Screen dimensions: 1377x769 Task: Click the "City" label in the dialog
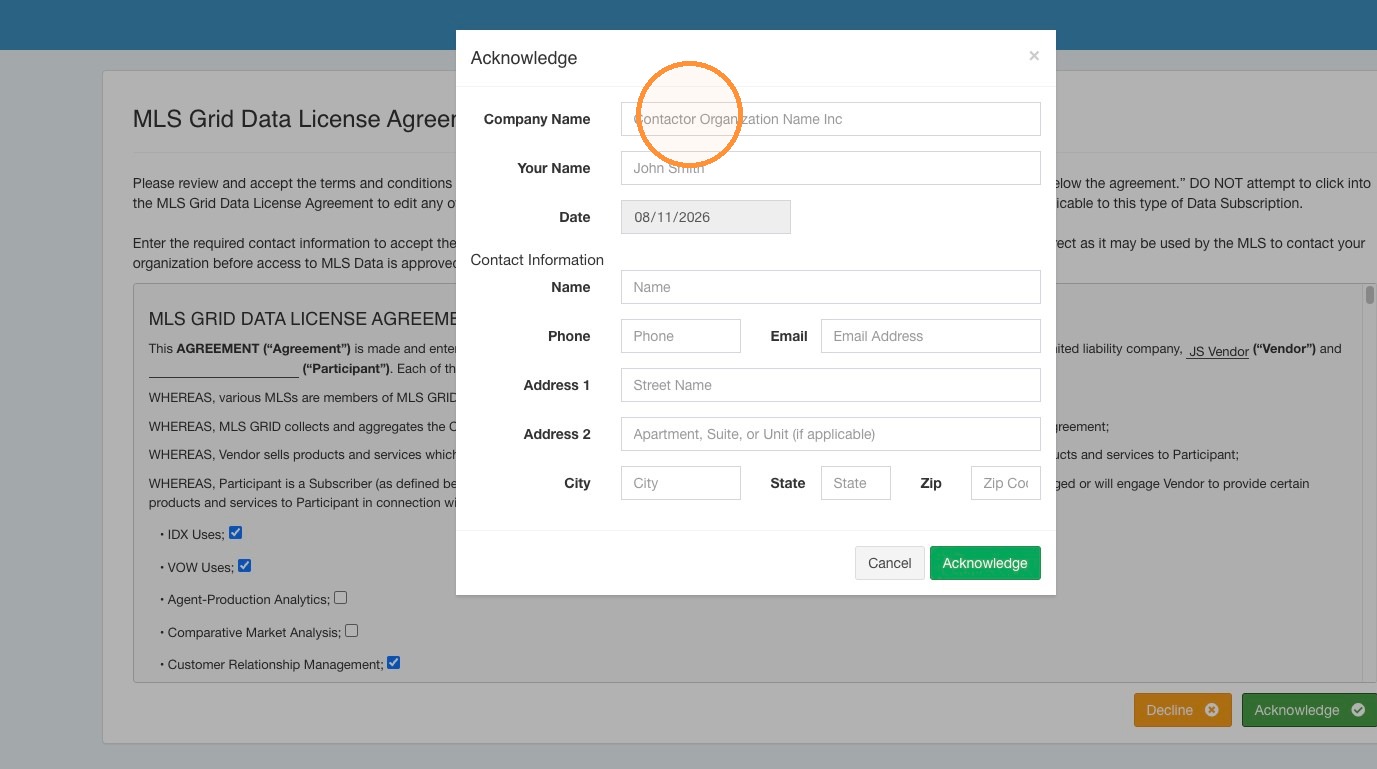(x=577, y=483)
